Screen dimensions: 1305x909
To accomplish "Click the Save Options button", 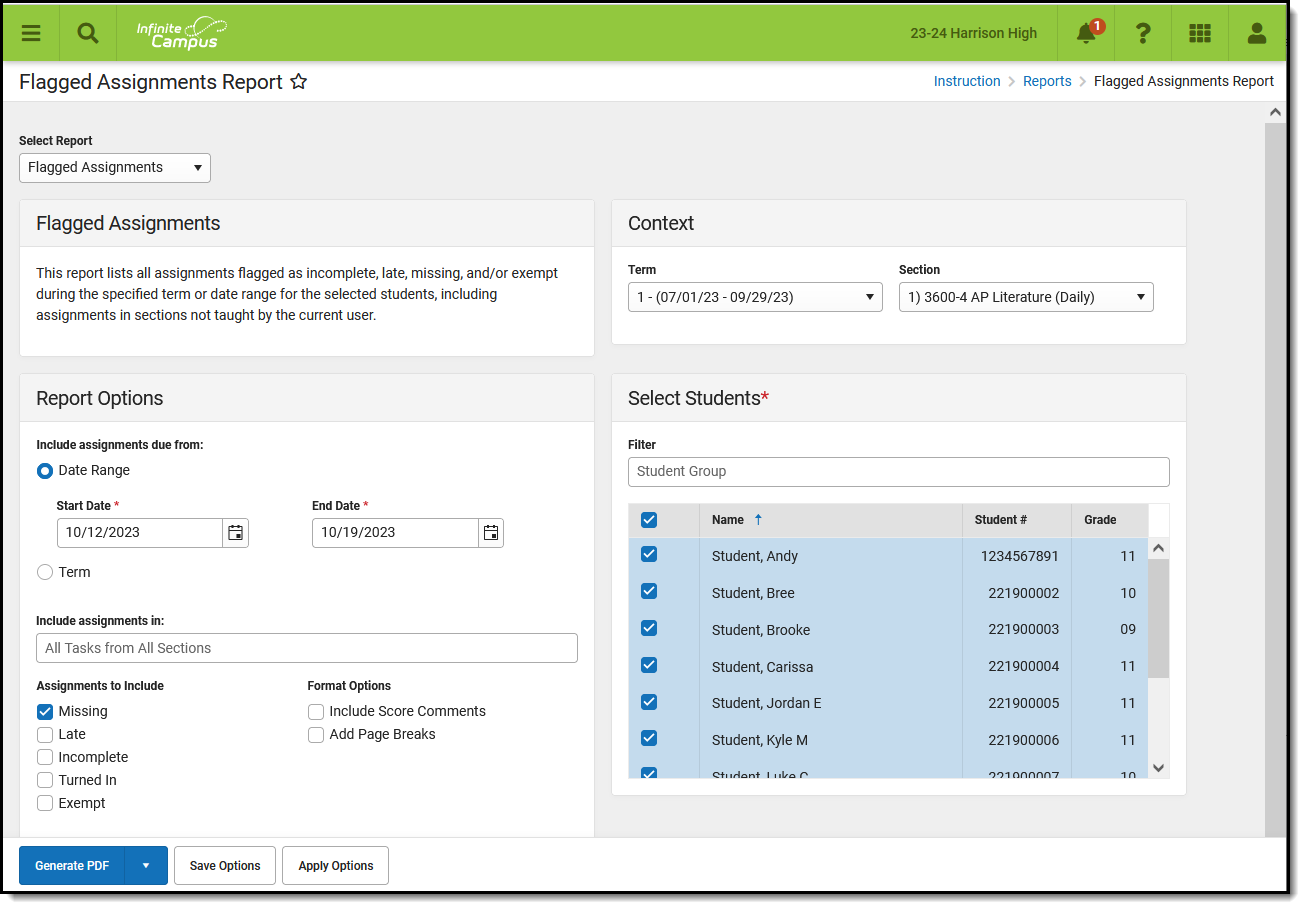I will (225, 866).
